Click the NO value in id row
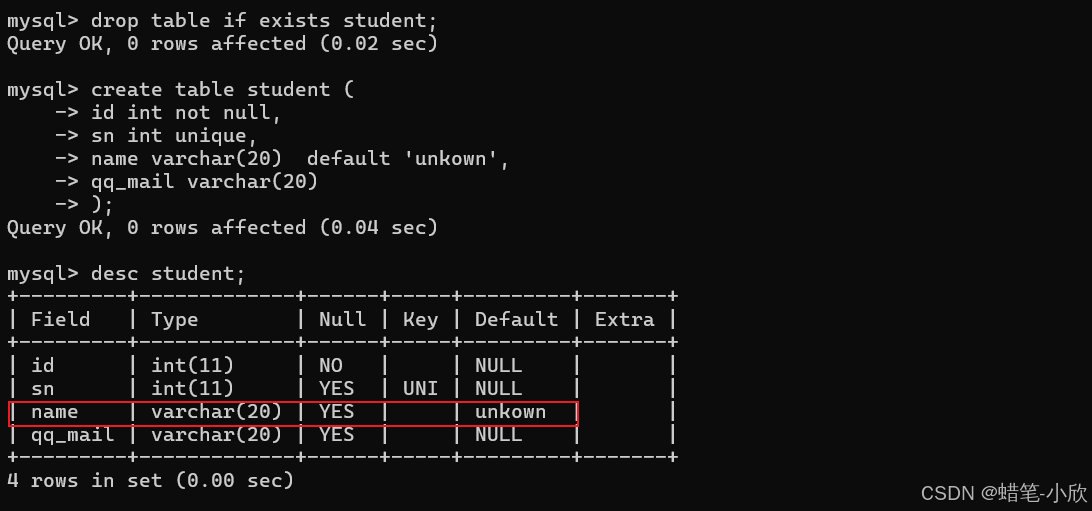Image resolution: width=1092 pixels, height=511 pixels. [x=331, y=365]
